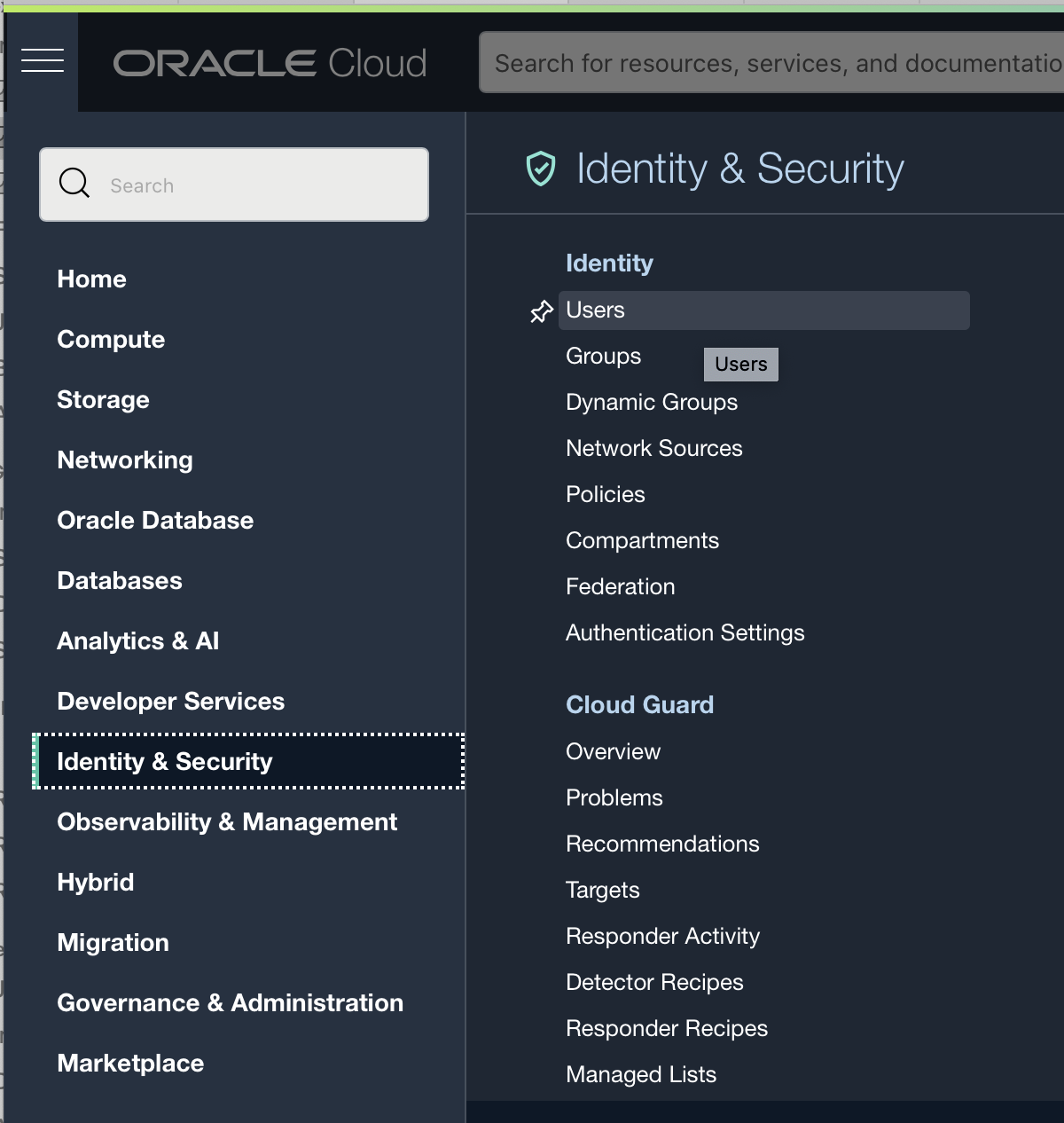The image size is (1064, 1123).
Task: Open the hamburger navigation menu
Action: click(43, 60)
